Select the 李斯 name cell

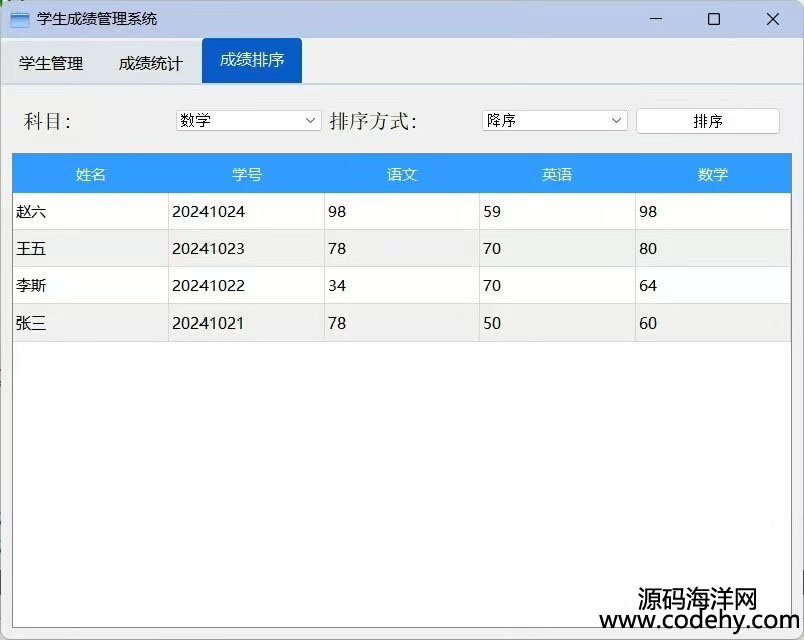click(91, 286)
